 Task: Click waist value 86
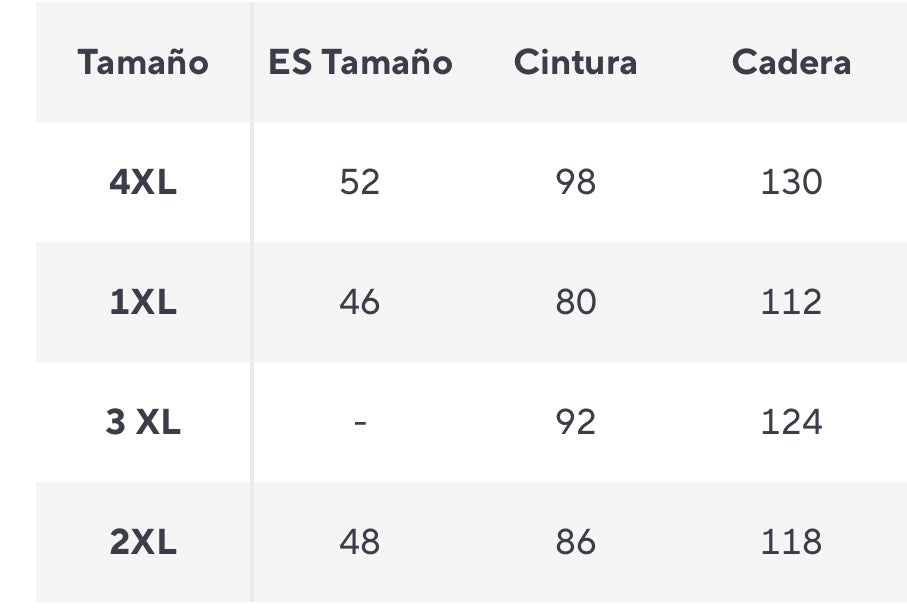pyautogui.click(x=576, y=542)
